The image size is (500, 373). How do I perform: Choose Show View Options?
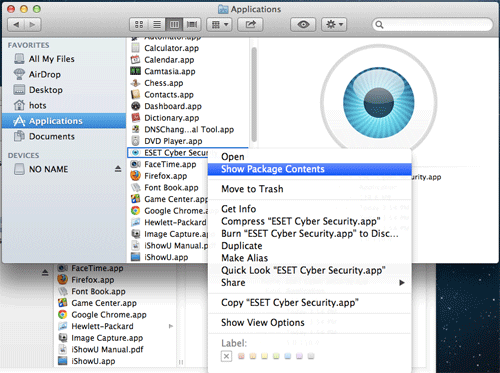310,323
